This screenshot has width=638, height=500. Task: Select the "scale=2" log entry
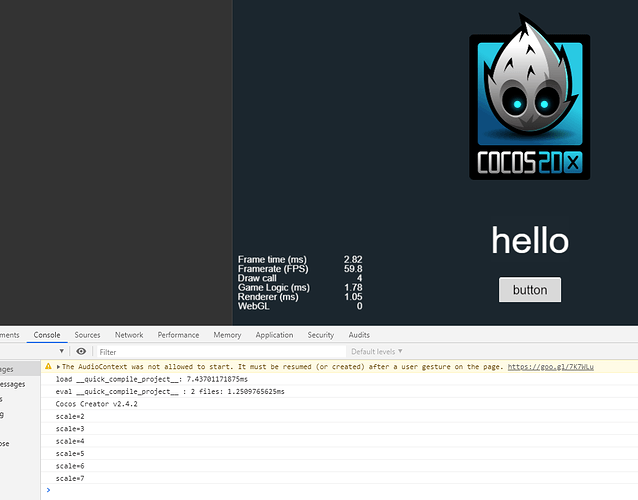pyautogui.click(x=339, y=416)
